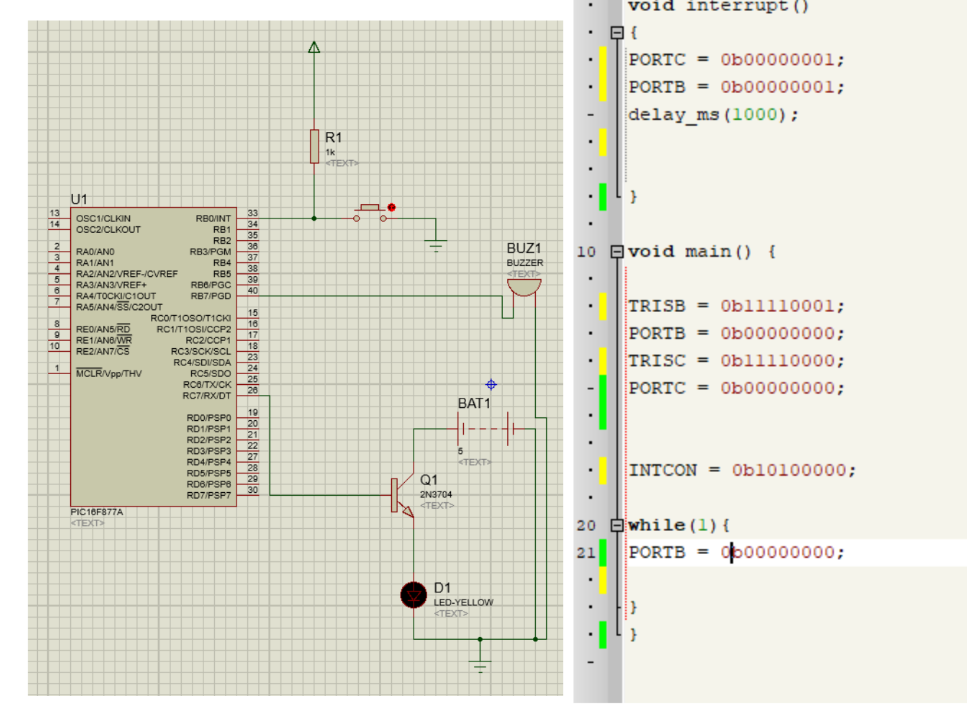The height and width of the screenshot is (712, 967).
Task: Click the MCLR/Vpp/THV pin label
Action: click(x=109, y=374)
